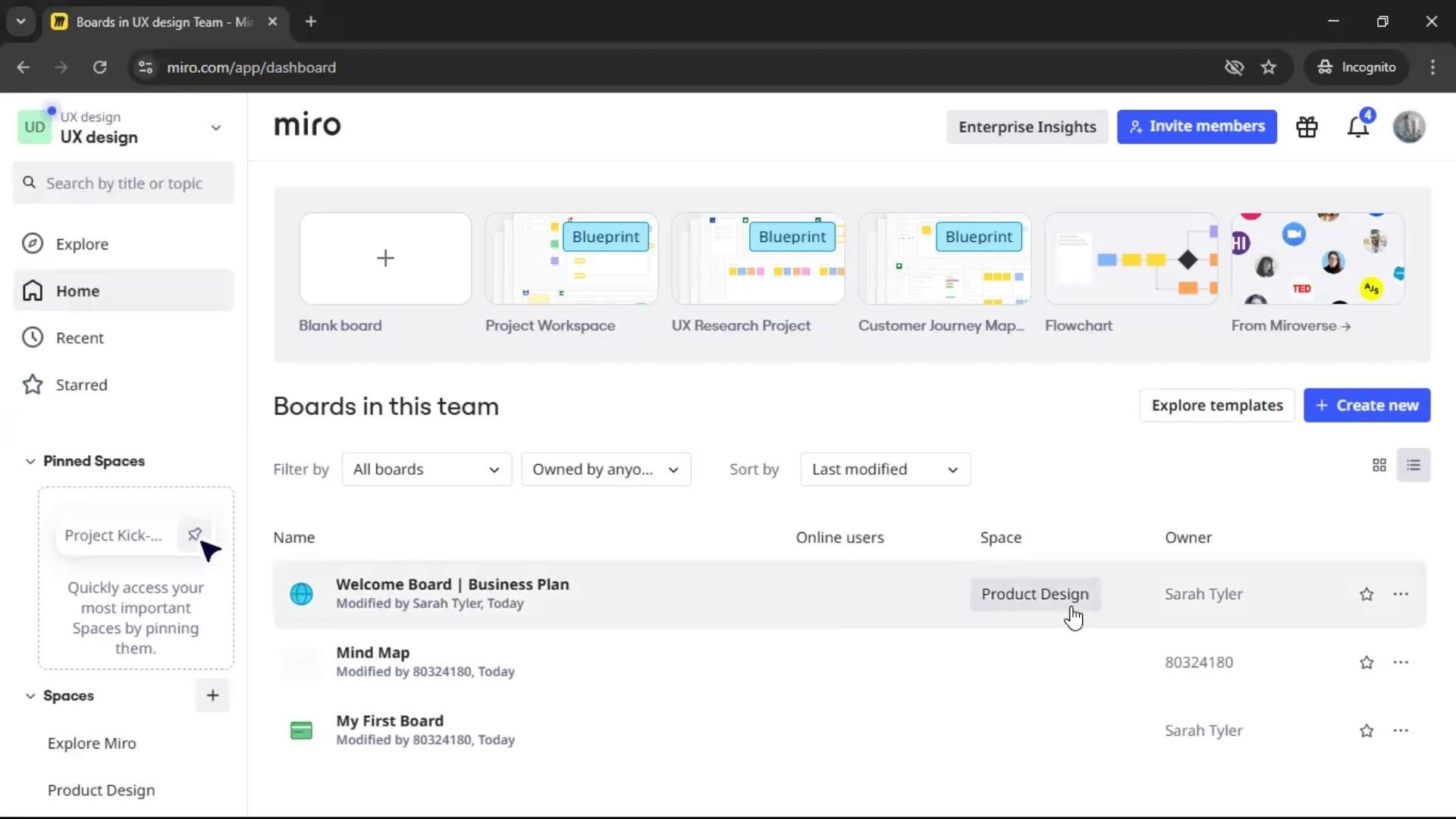Click the Product Design space tag
The height and width of the screenshot is (819, 1456).
pos(1034,595)
